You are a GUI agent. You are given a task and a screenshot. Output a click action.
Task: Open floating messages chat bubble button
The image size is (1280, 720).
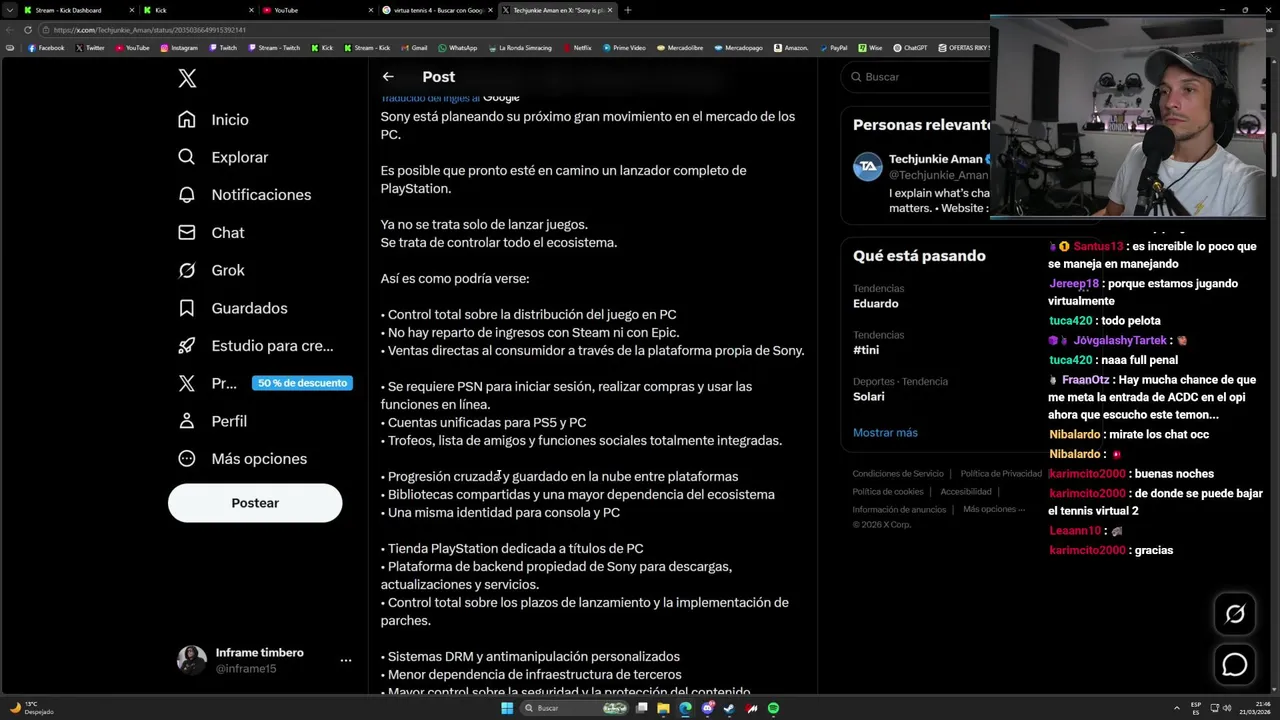1235,664
